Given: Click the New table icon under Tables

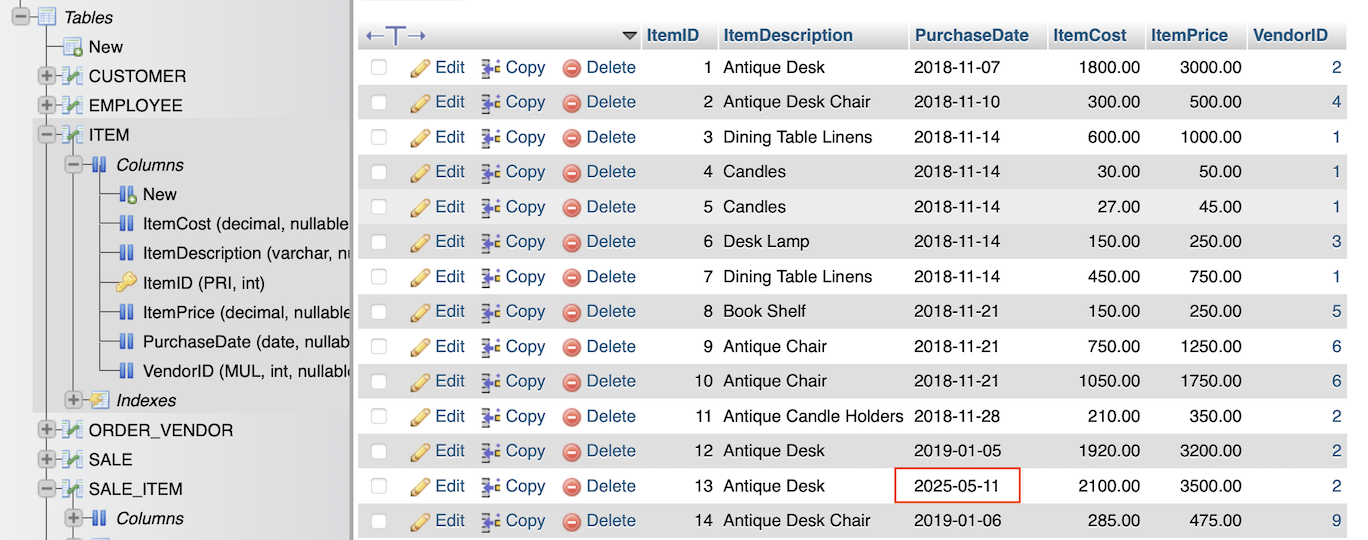Looking at the screenshot, I should 73,47.
